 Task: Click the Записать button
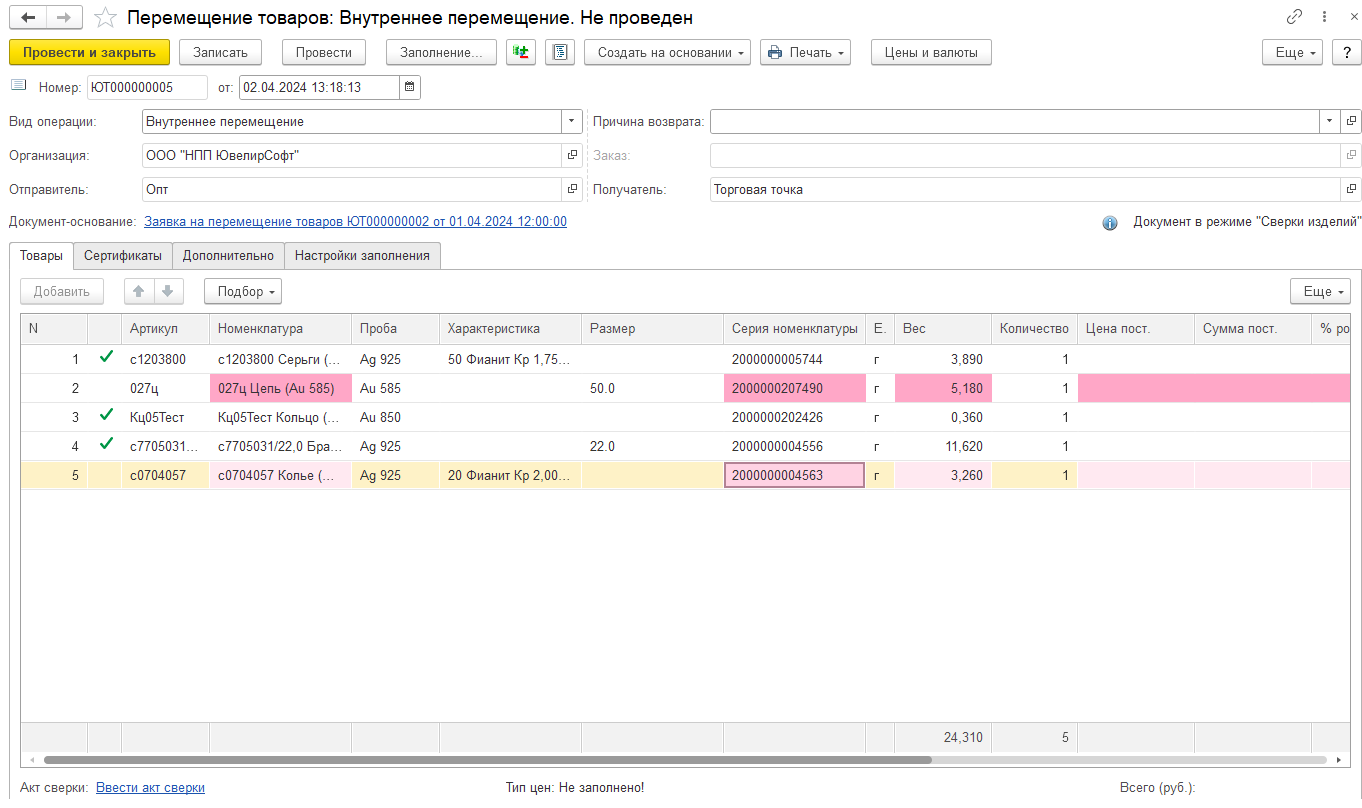[x=221, y=52]
